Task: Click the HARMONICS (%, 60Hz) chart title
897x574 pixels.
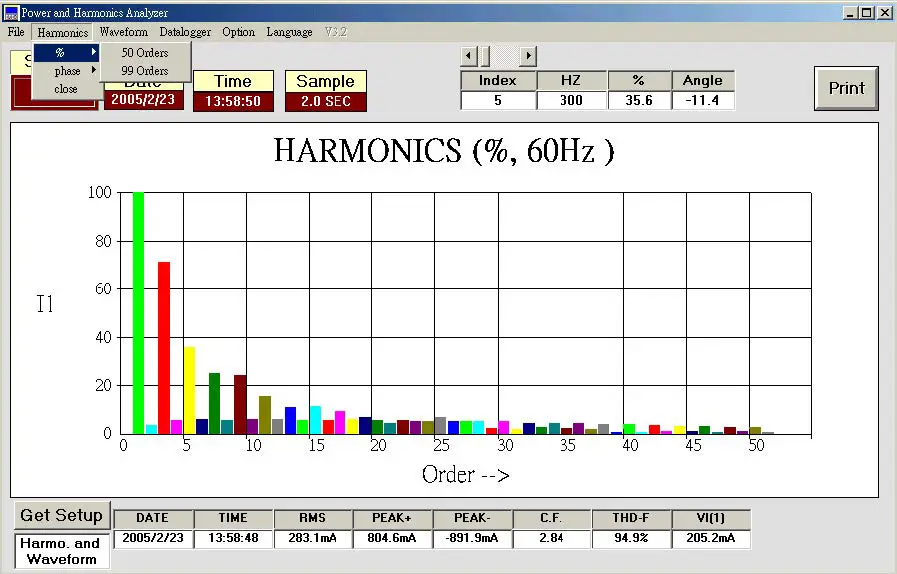Action: click(444, 151)
